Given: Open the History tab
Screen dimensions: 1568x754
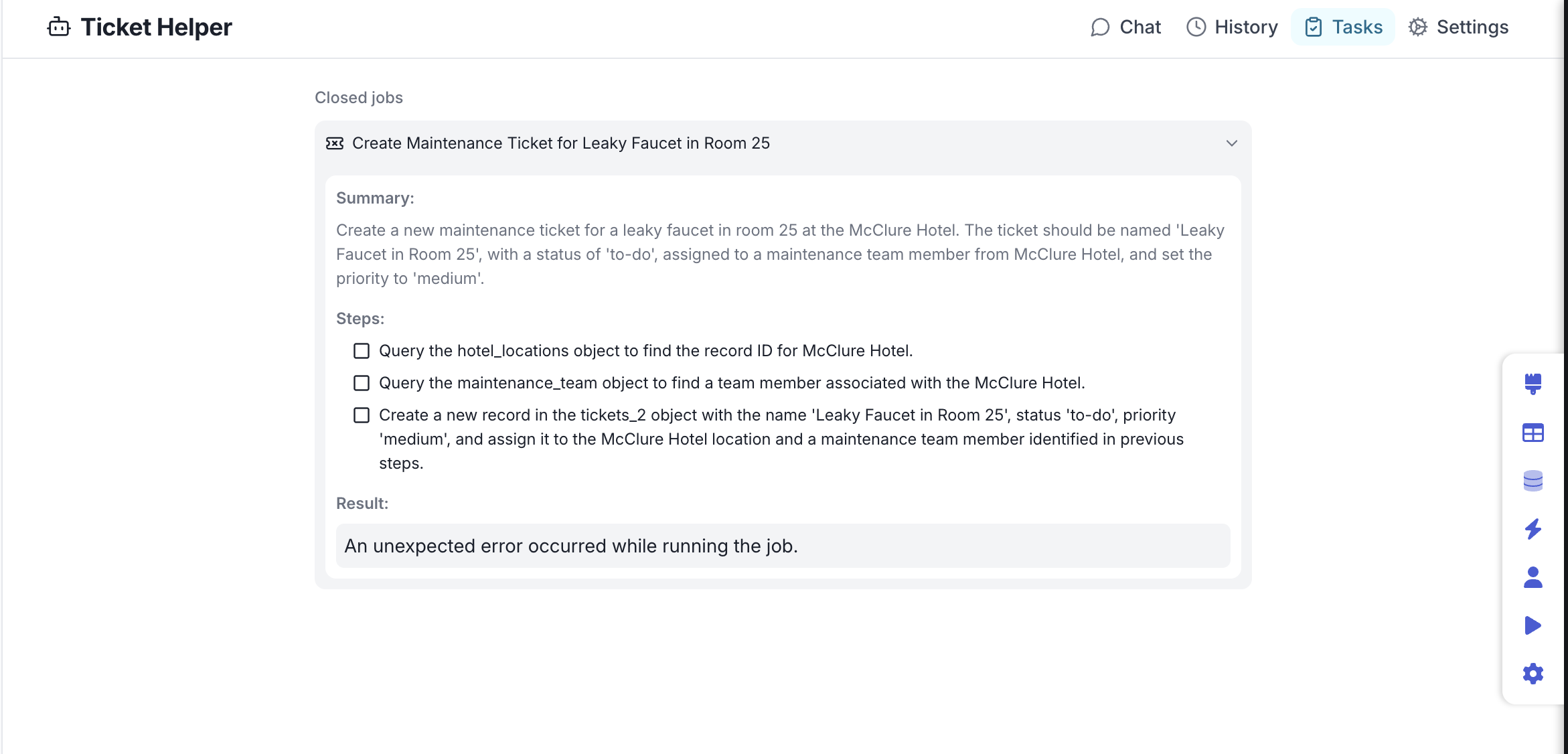Looking at the screenshot, I should point(1233,27).
